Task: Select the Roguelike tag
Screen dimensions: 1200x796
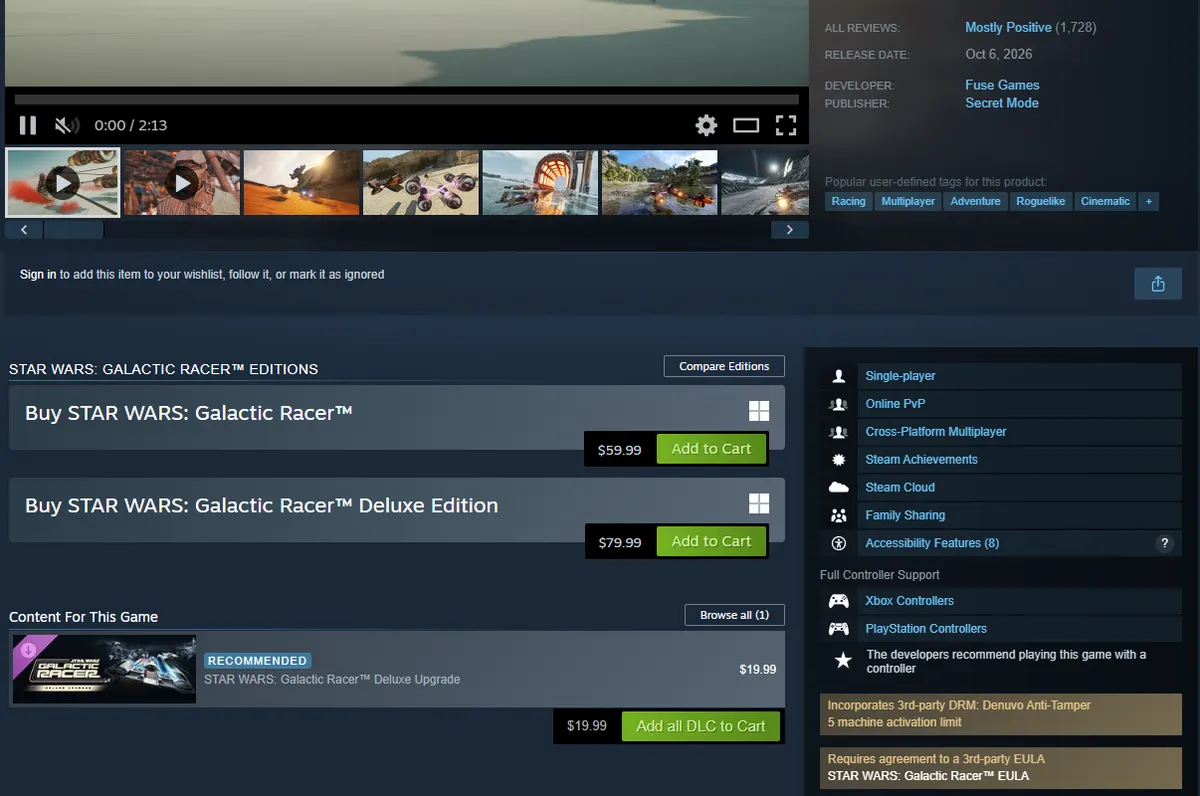Action: click(1041, 201)
